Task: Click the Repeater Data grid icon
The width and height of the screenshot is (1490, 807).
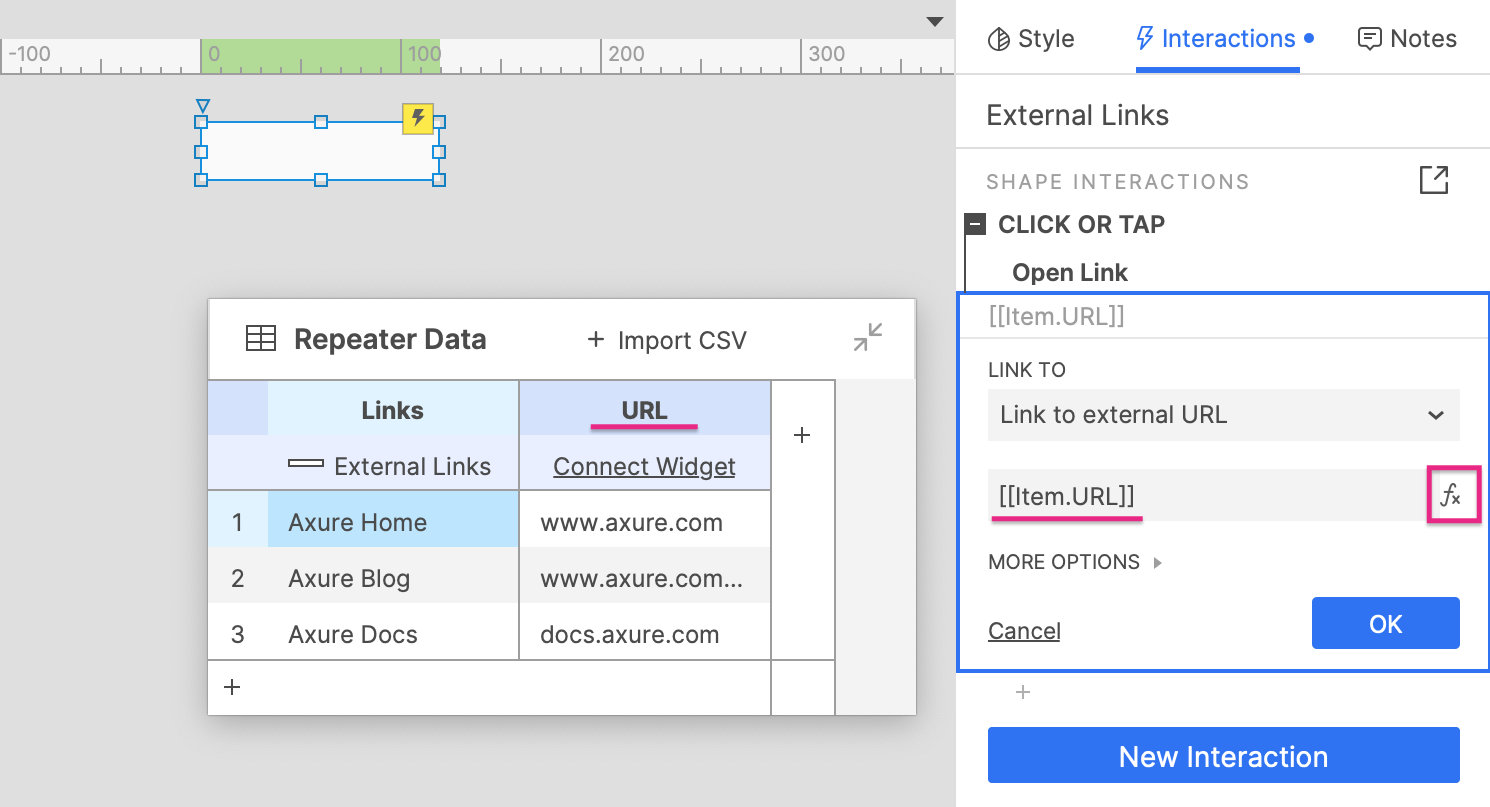Action: (260, 339)
